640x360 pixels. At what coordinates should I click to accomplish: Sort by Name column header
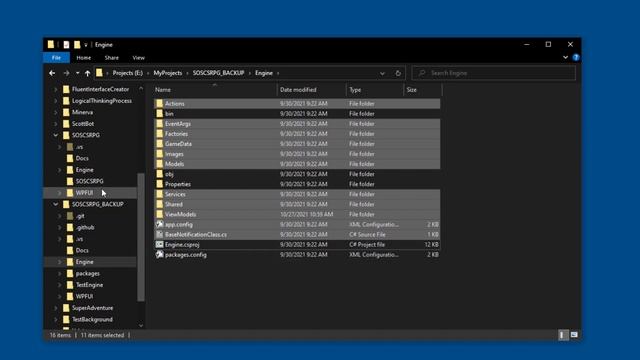(216, 90)
